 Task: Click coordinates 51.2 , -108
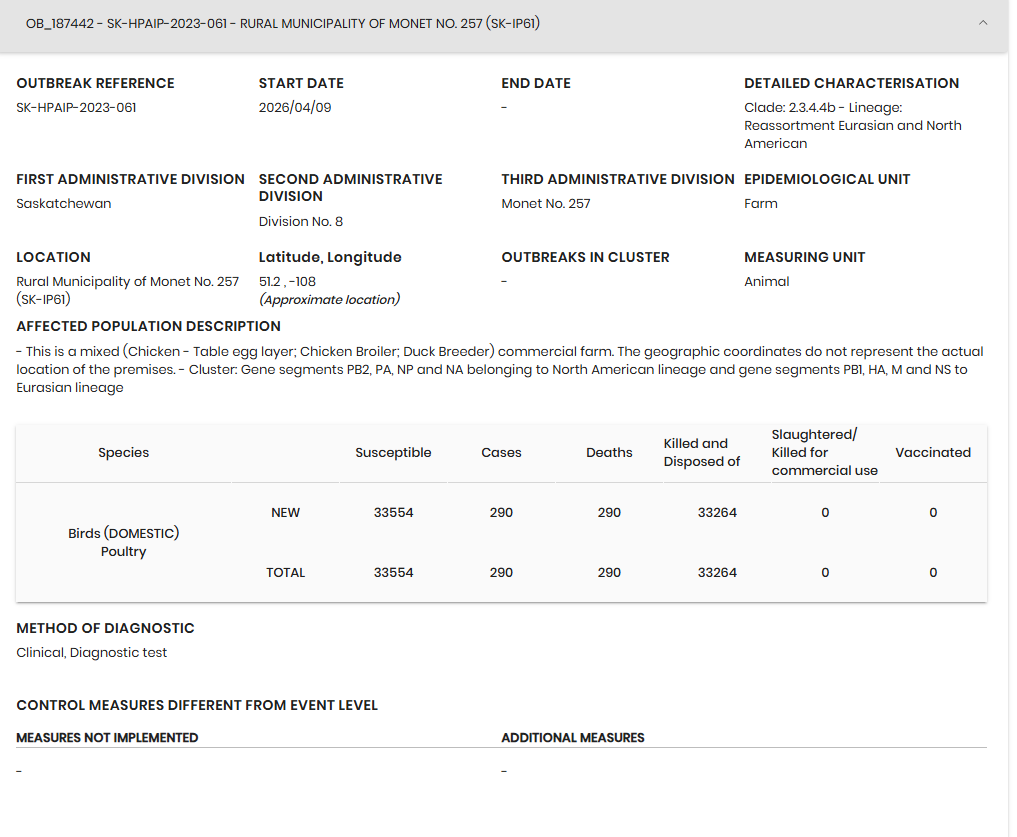[287, 282]
